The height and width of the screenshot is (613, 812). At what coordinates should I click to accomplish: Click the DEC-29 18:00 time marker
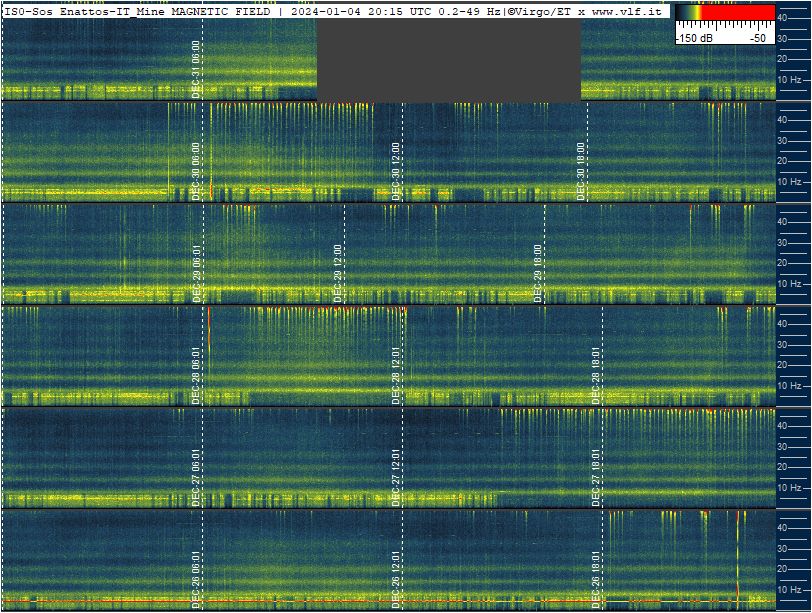tap(538, 273)
